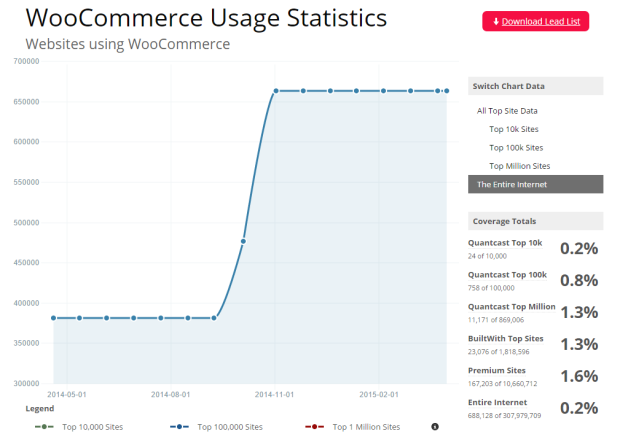Image resolution: width=620 pixels, height=442 pixels.
Task: Select The Entire Internet chart data
Action: tap(535, 184)
